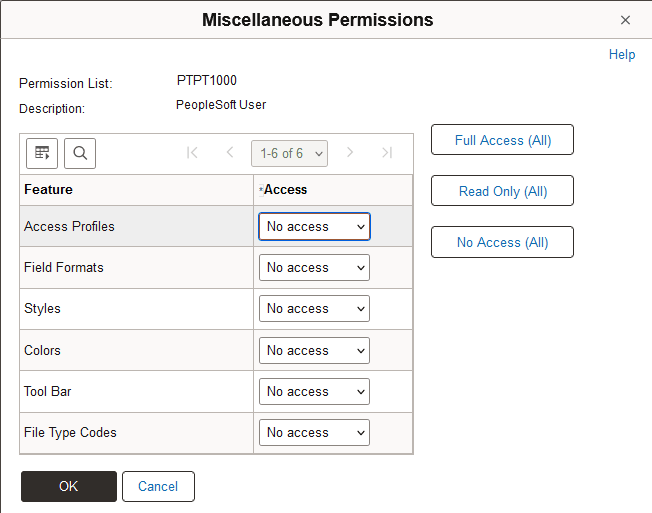Click the Full Access (All) button
Screen dimensions: 652x513
(502, 140)
